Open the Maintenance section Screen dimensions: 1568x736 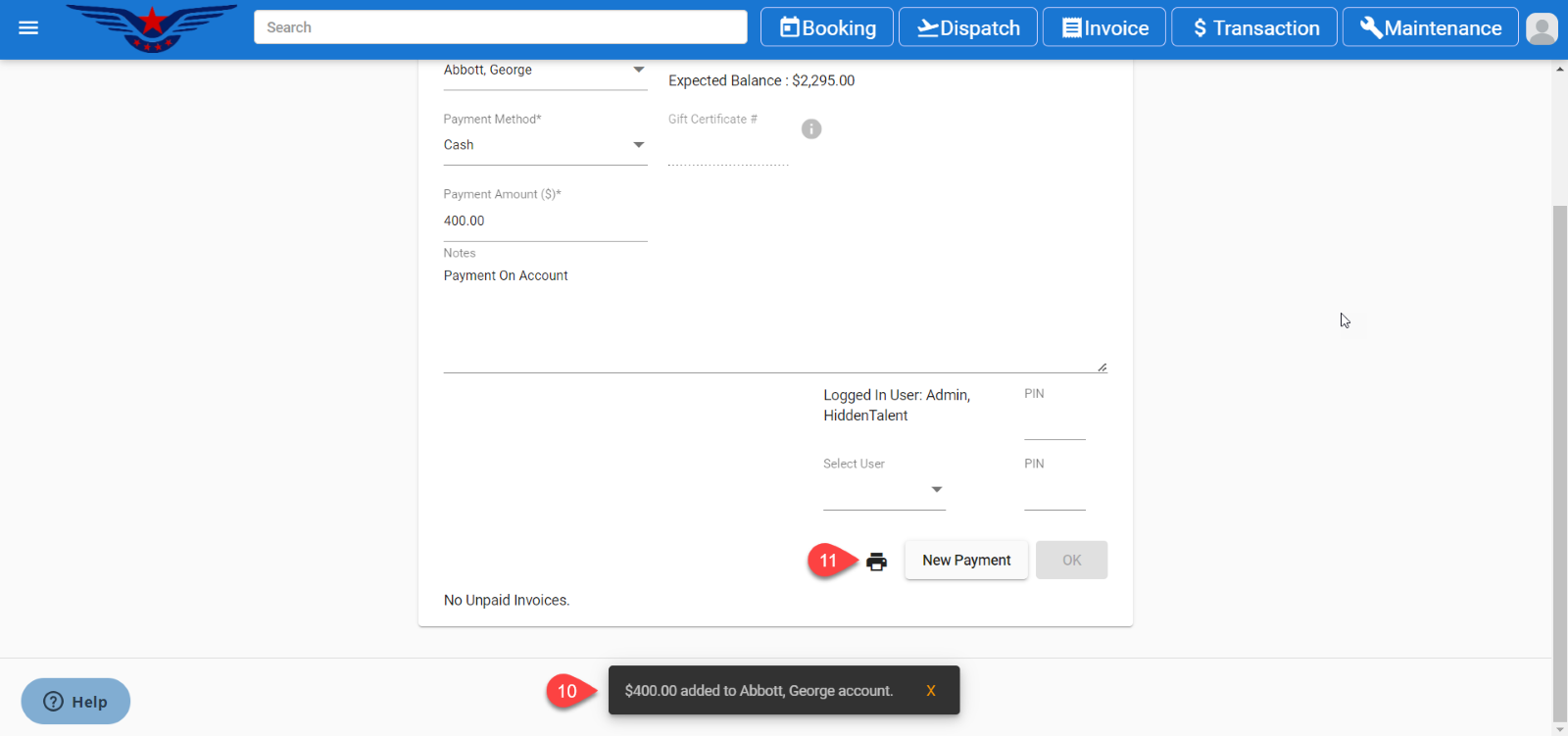coord(1430,27)
